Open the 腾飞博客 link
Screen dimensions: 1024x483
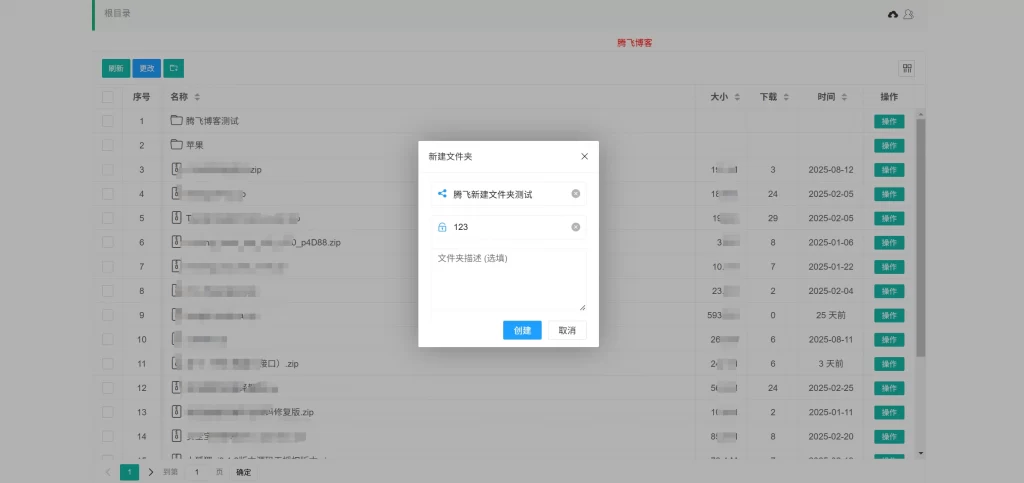point(635,43)
